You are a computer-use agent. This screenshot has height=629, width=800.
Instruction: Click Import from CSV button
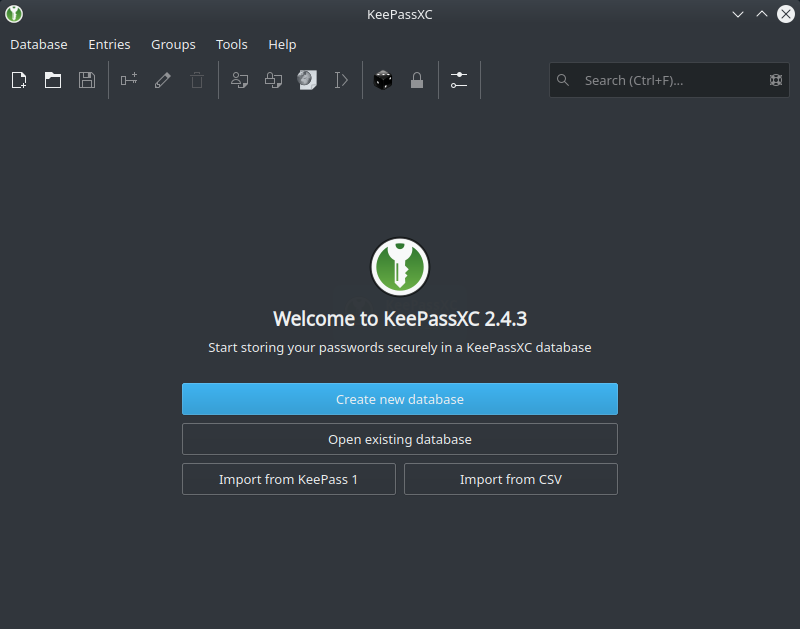coord(511,479)
